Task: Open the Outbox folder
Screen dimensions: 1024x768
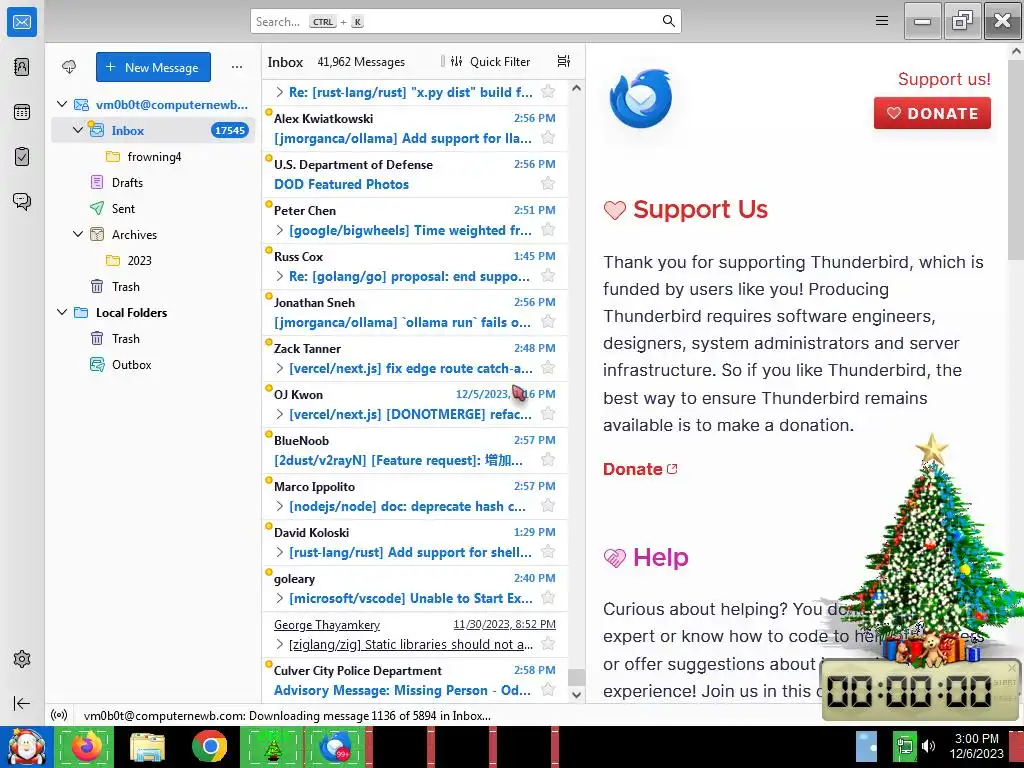Action: tap(153, 364)
